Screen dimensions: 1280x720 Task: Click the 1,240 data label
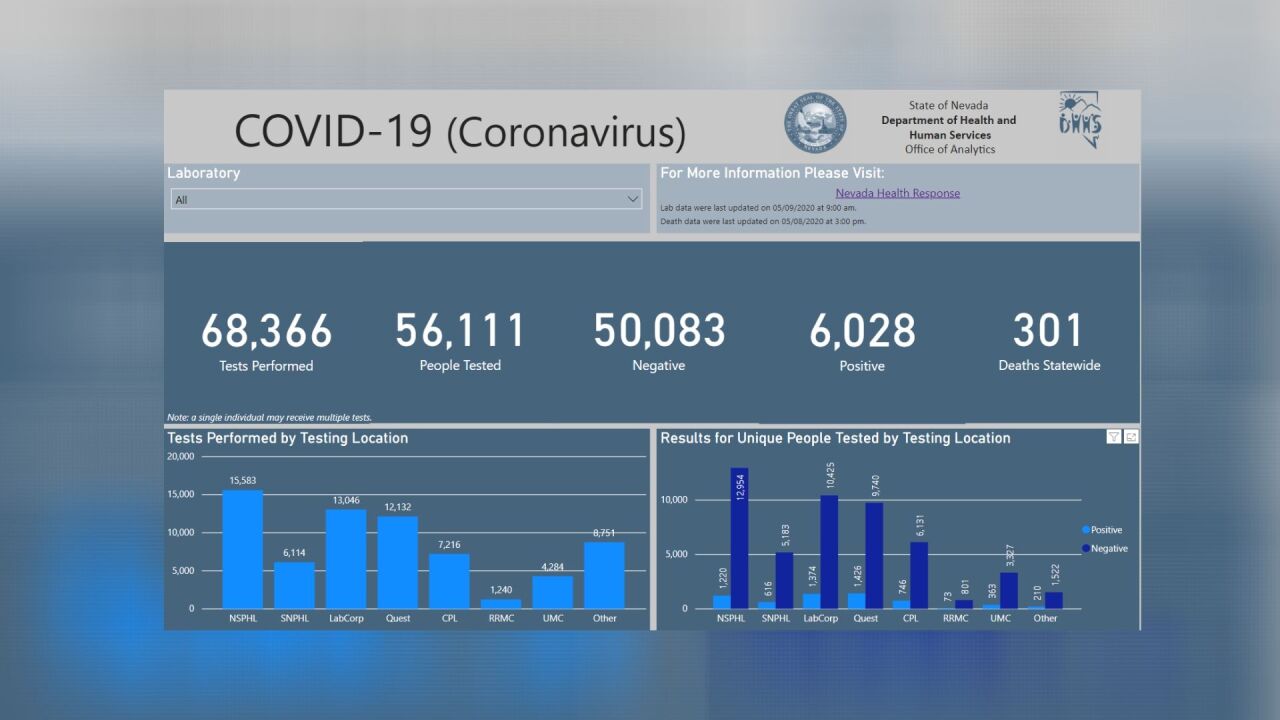coord(501,590)
